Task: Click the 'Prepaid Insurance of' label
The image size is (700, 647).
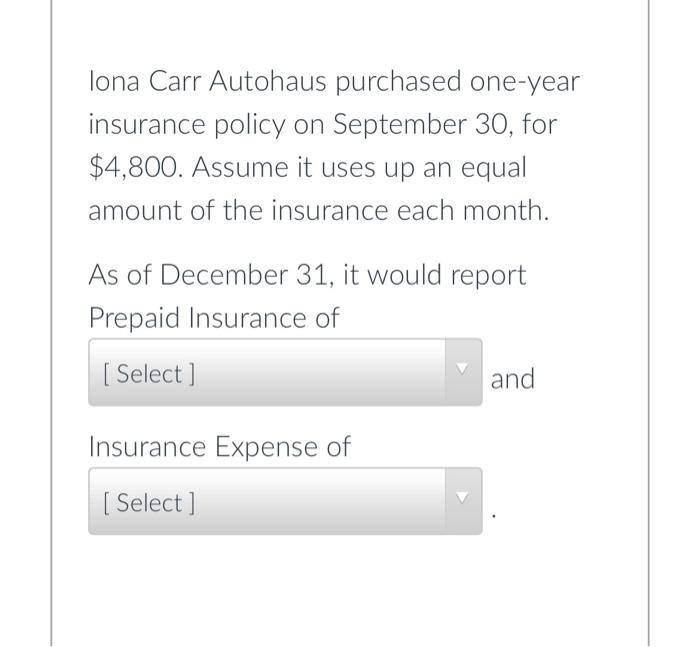Action: point(214,318)
